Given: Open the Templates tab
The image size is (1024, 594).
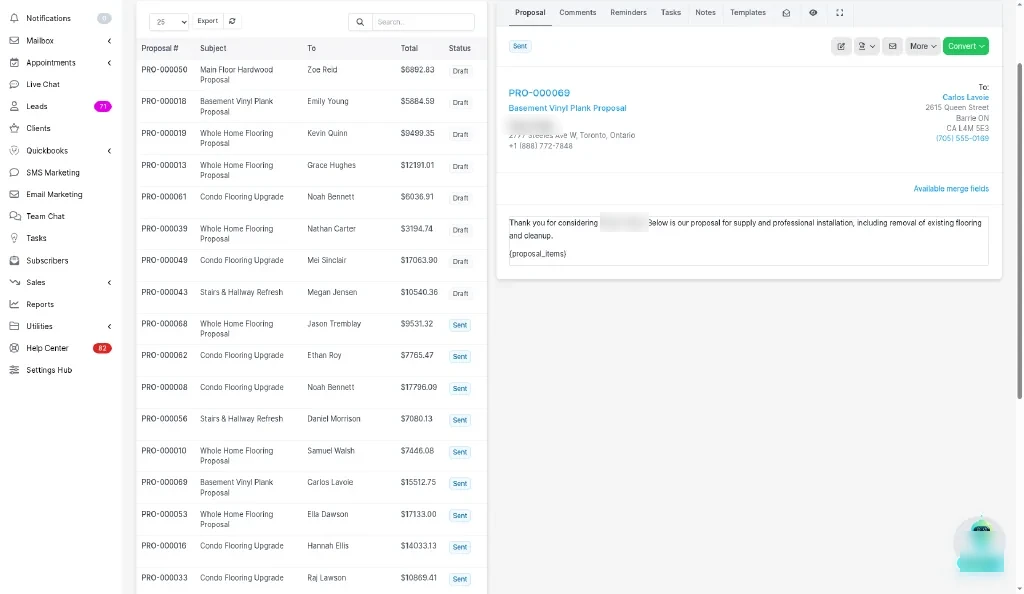Looking at the screenshot, I should [x=748, y=12].
